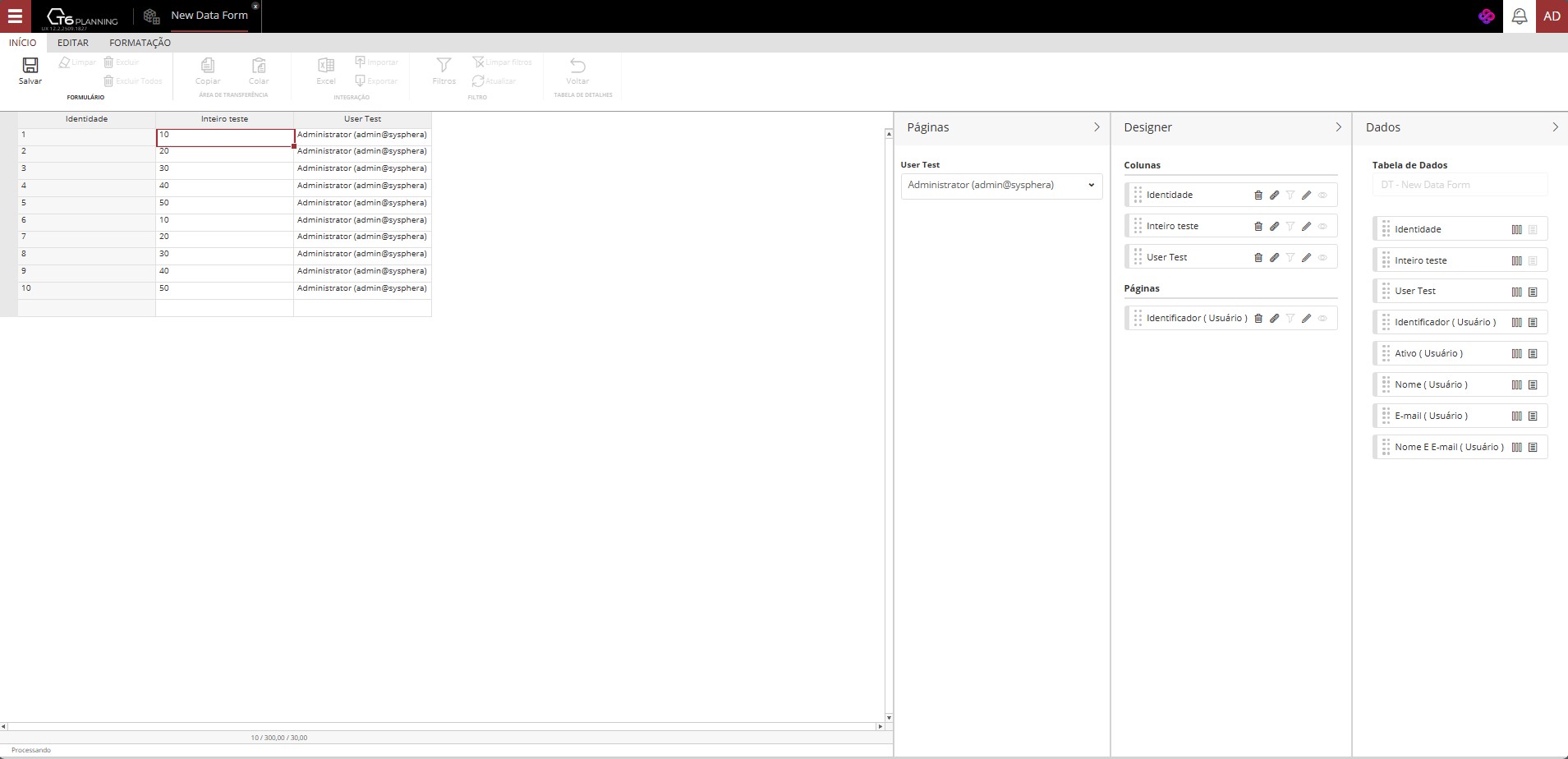Toggle visibility eye for Identidade column
This screenshot has width=1568, height=759.
click(x=1322, y=195)
